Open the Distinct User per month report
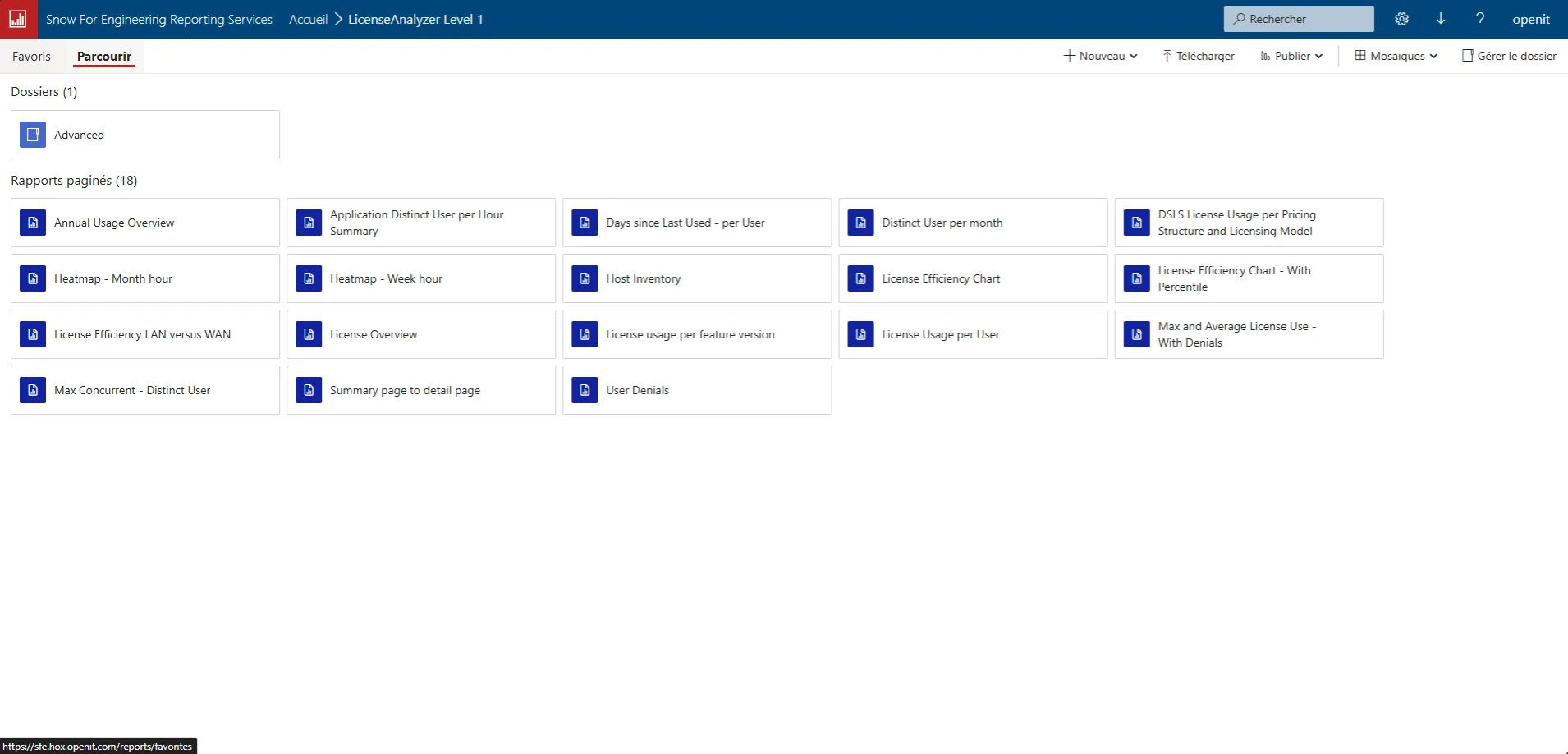 [942, 223]
